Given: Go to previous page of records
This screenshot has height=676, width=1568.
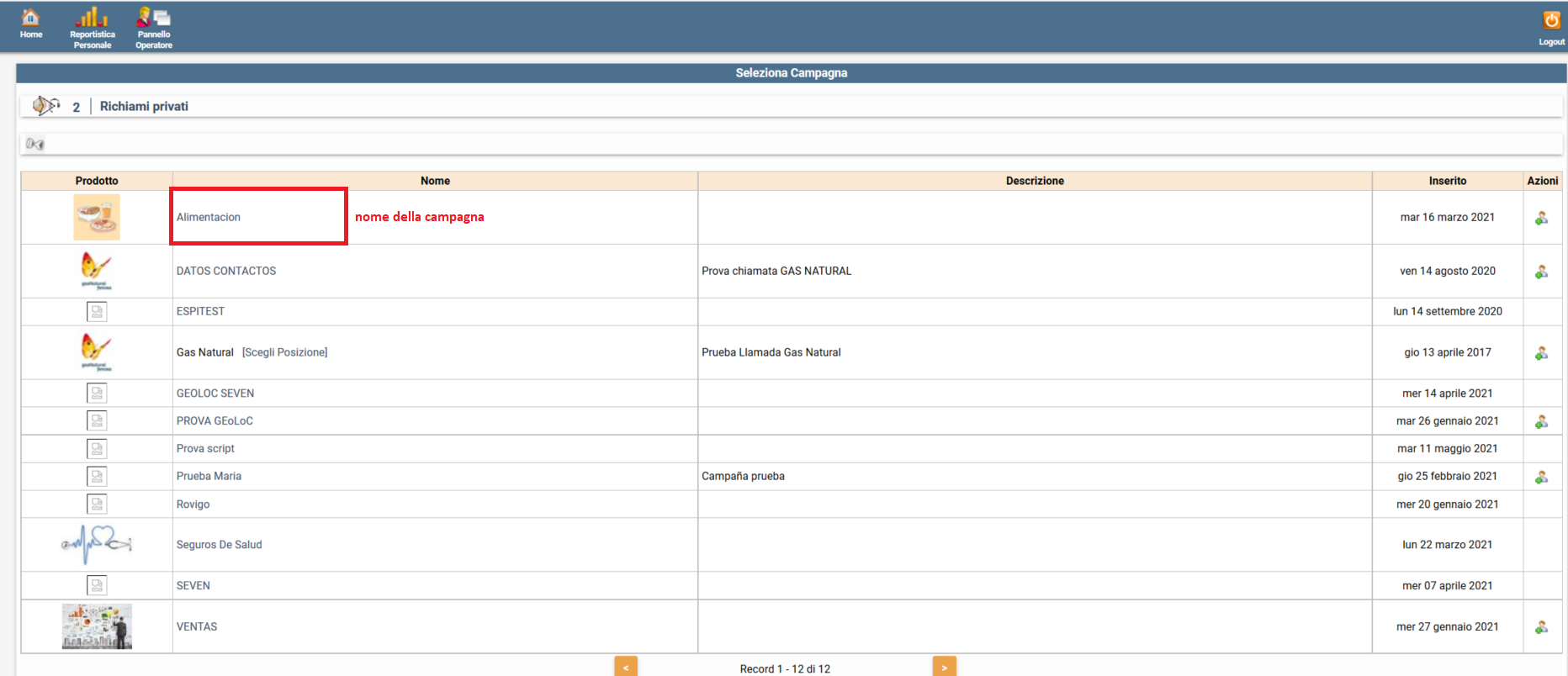Looking at the screenshot, I should (x=626, y=667).
